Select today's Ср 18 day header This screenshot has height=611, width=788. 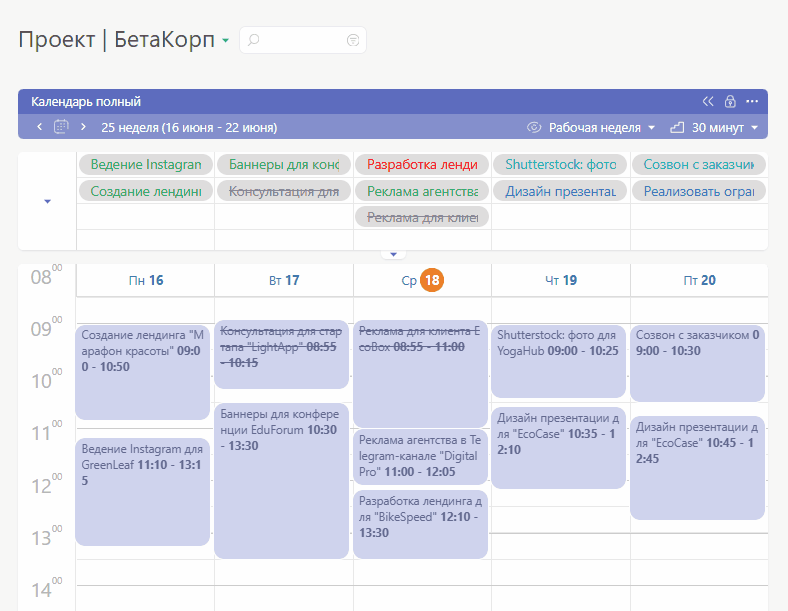tap(422, 280)
